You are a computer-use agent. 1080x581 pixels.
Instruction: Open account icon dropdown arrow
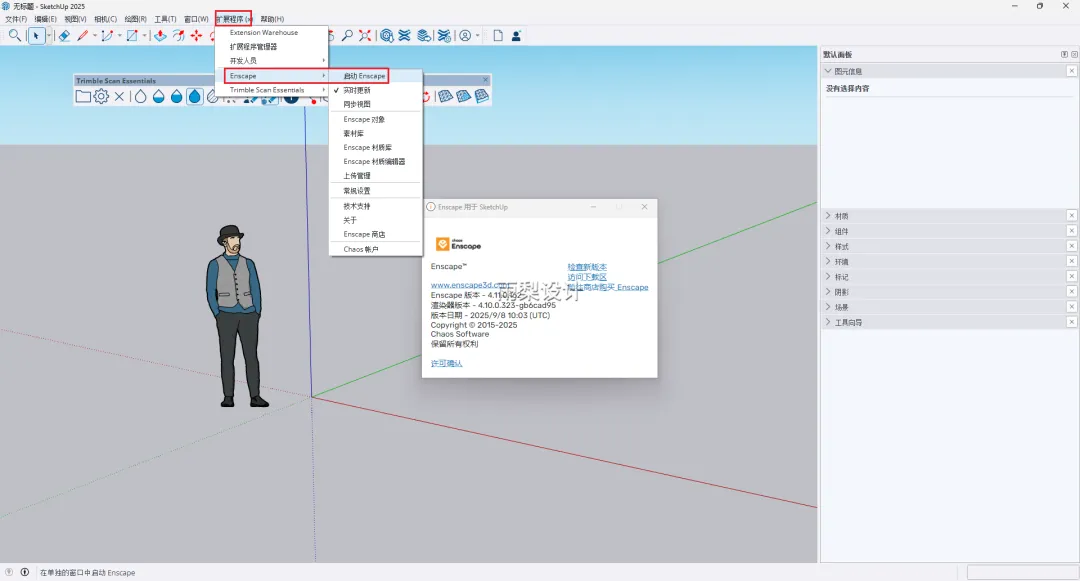click(x=477, y=36)
